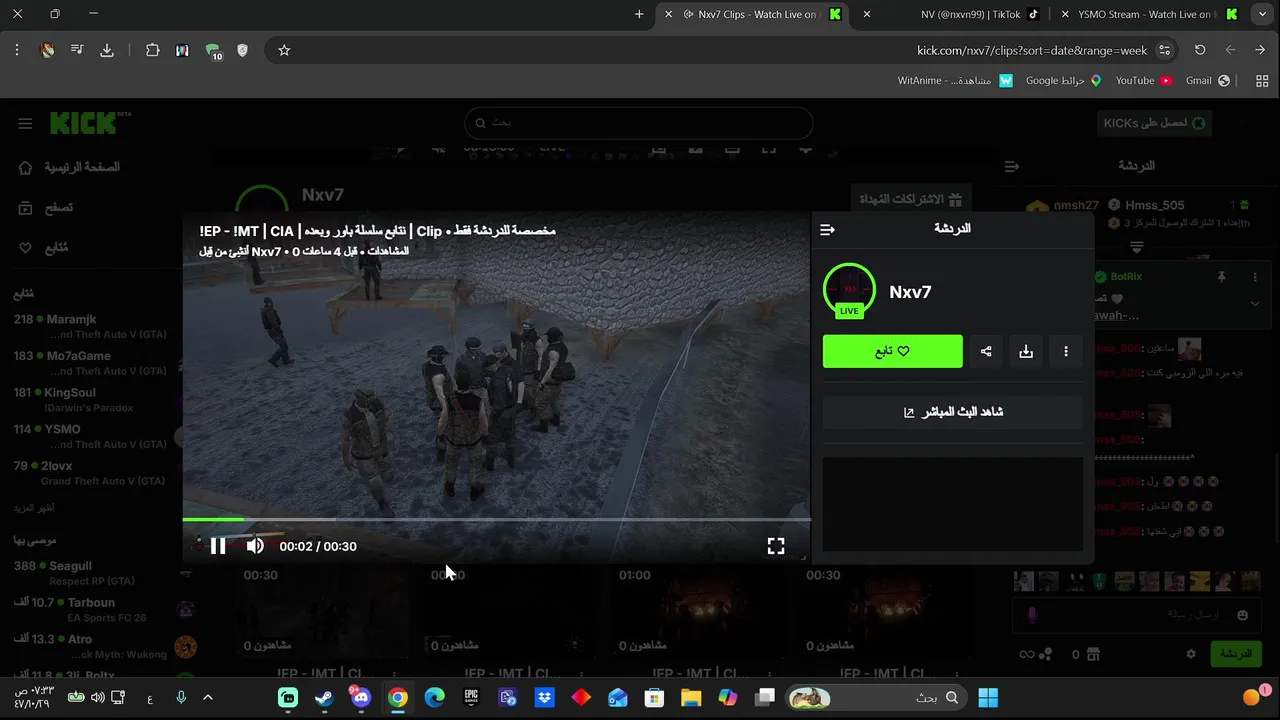Screen dimensions: 1280x720
Task: Expand أظهر المزيد show more in sidebar
Action: [x=34, y=508]
